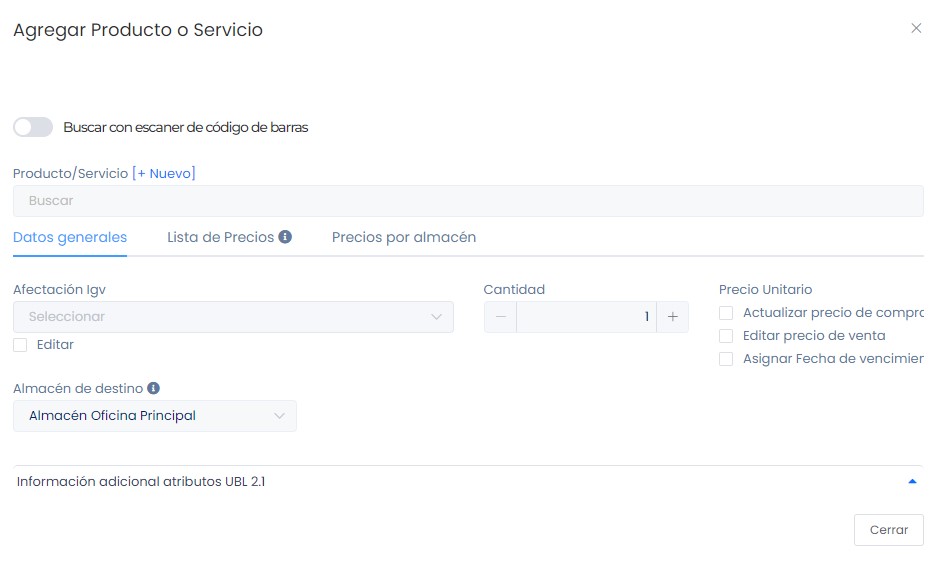The image size is (935, 569).
Task: Switch to Datos generales tab
Action: point(70,238)
